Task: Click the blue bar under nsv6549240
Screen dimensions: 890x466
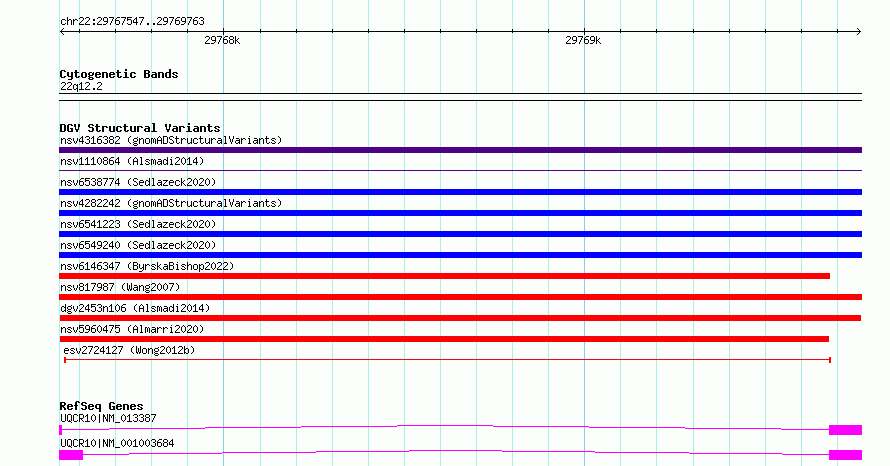Action: pyautogui.click(x=460, y=255)
